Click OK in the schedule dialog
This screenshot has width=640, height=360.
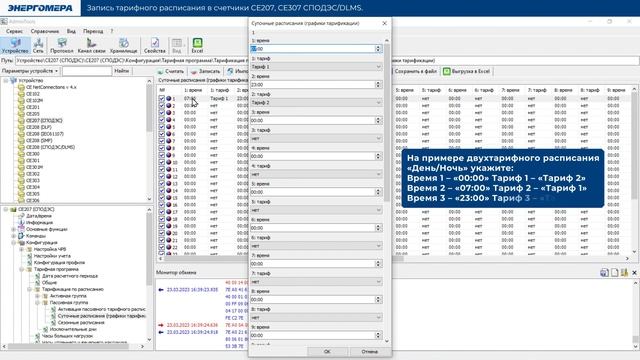pos(327,351)
